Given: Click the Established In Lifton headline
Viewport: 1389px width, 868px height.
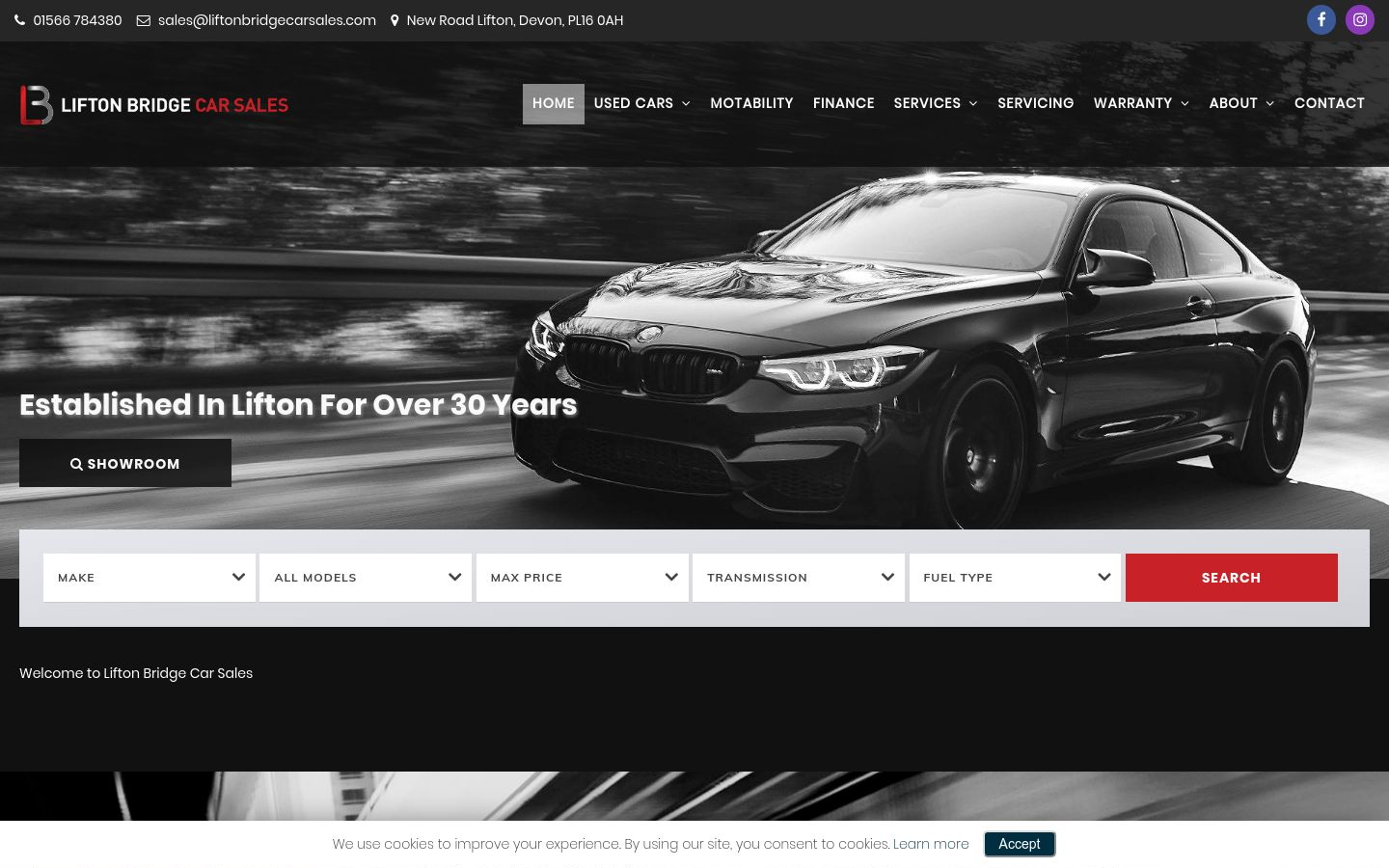Looking at the screenshot, I should pyautogui.click(x=298, y=405).
